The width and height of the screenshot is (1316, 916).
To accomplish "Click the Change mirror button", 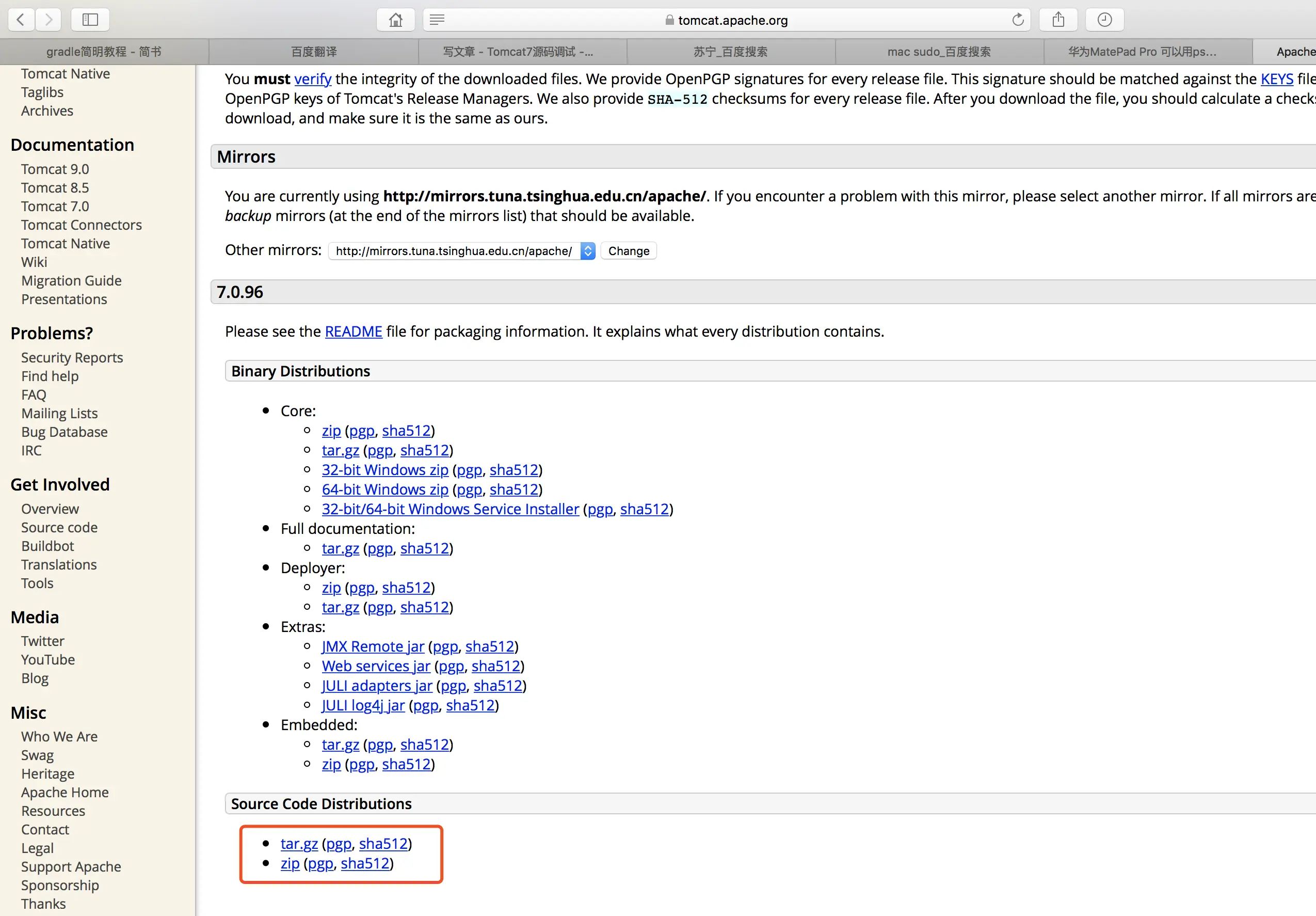I will click(x=628, y=250).
